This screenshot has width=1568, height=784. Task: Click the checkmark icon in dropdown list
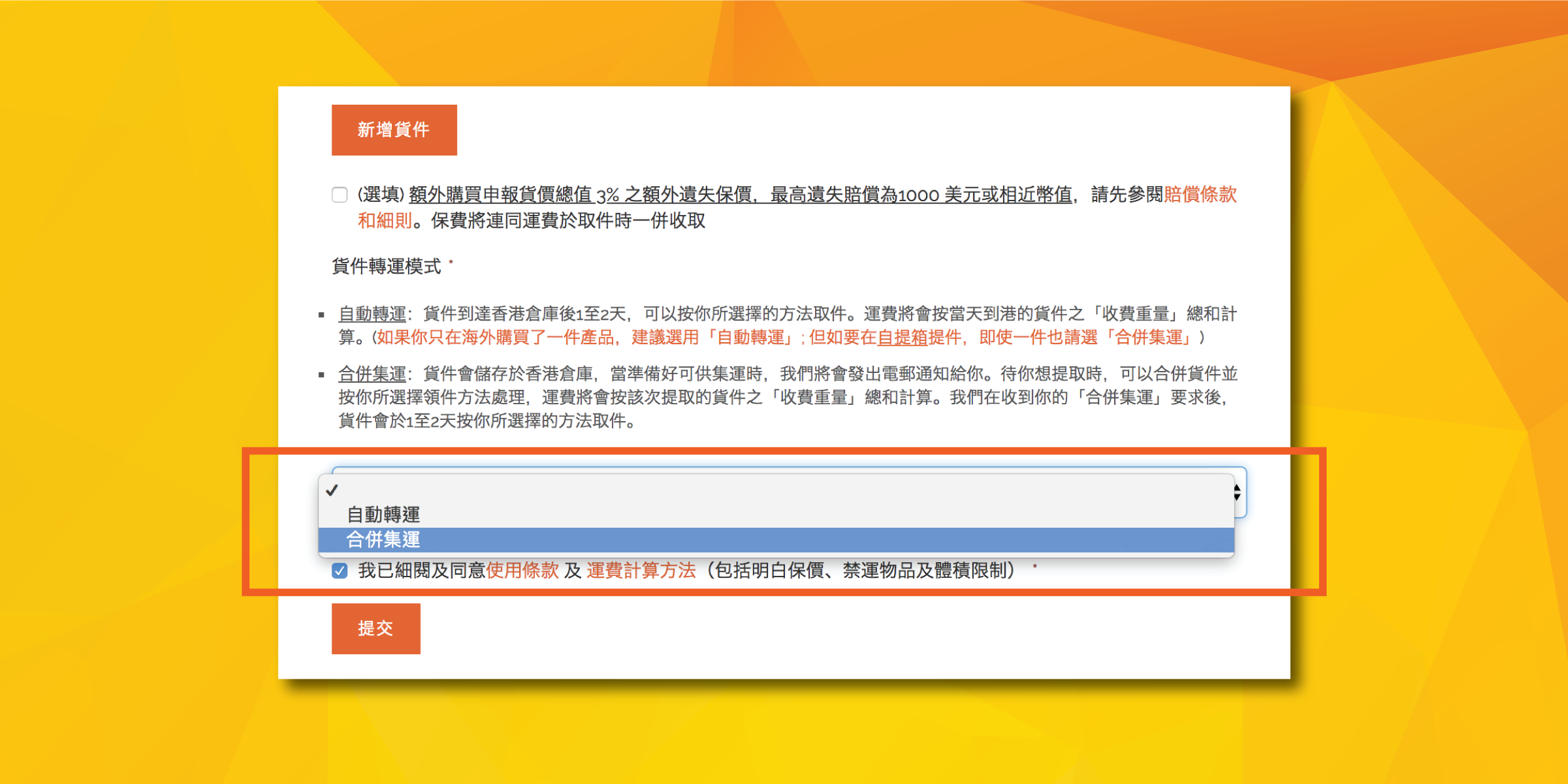[332, 490]
